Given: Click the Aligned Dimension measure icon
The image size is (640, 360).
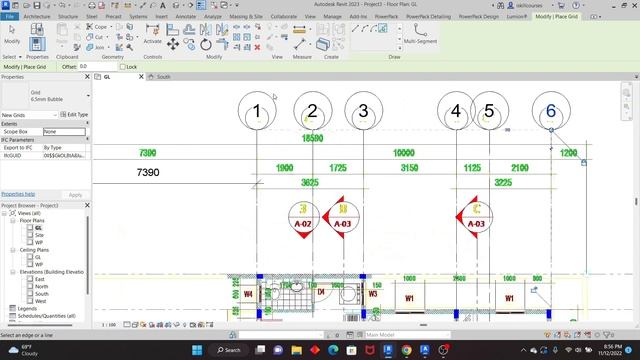Looking at the screenshot, I should (x=299, y=29).
